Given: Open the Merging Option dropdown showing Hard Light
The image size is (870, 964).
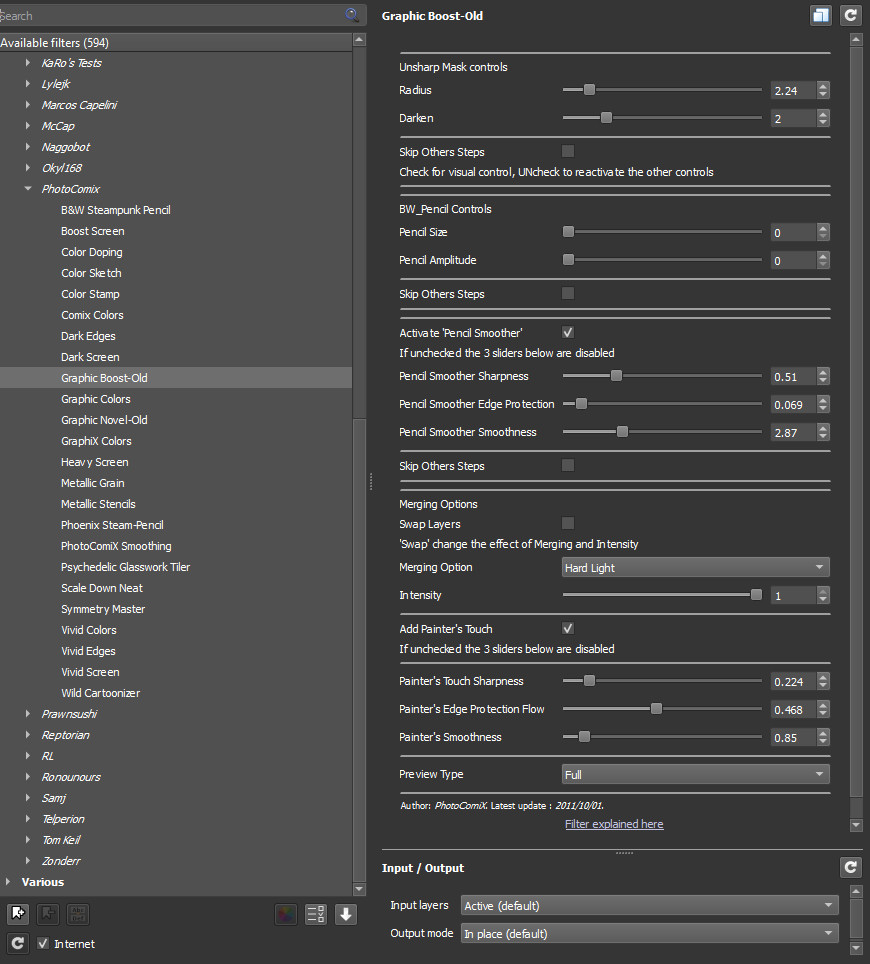Looking at the screenshot, I should pyautogui.click(x=695, y=568).
